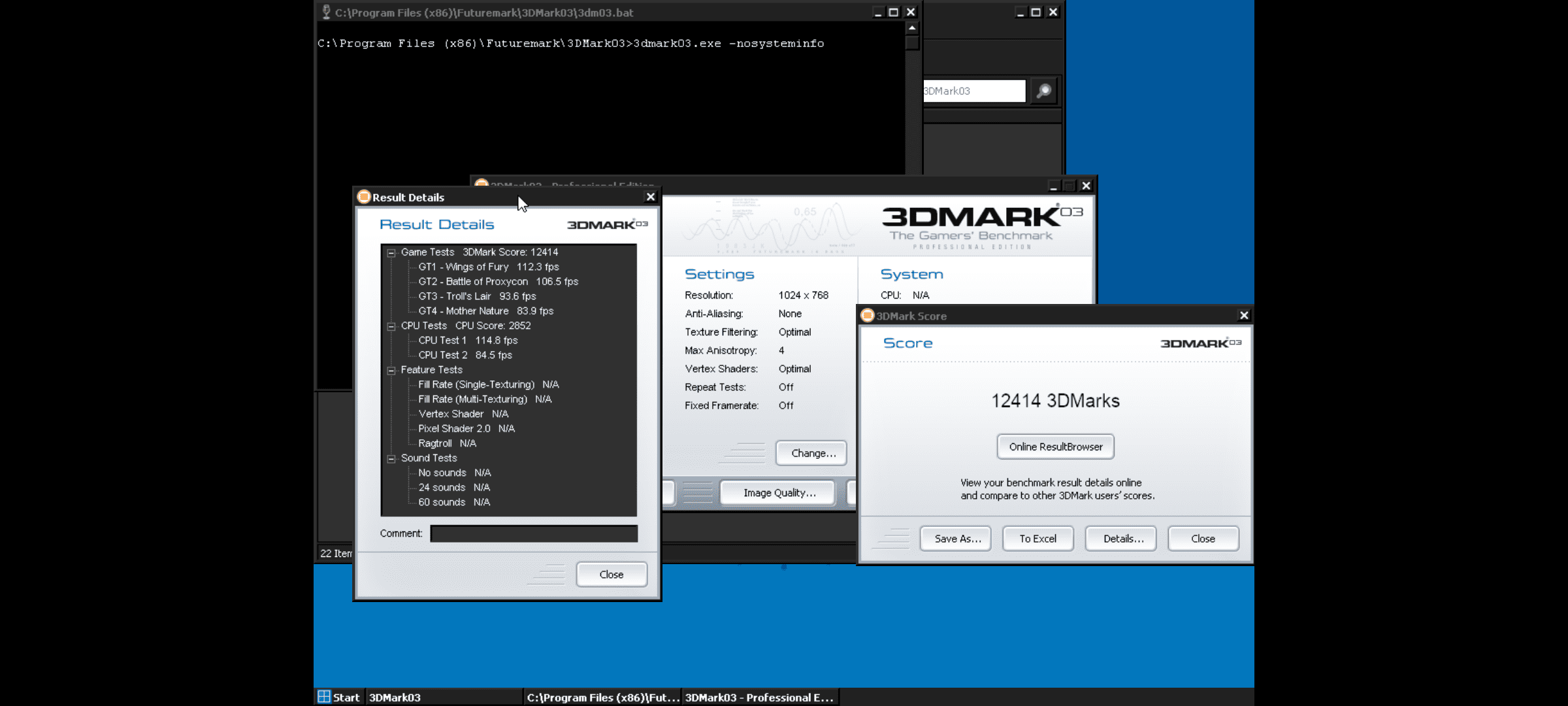Click 3DMark Score title bar X button
1568x706 pixels.
tap(1244, 315)
